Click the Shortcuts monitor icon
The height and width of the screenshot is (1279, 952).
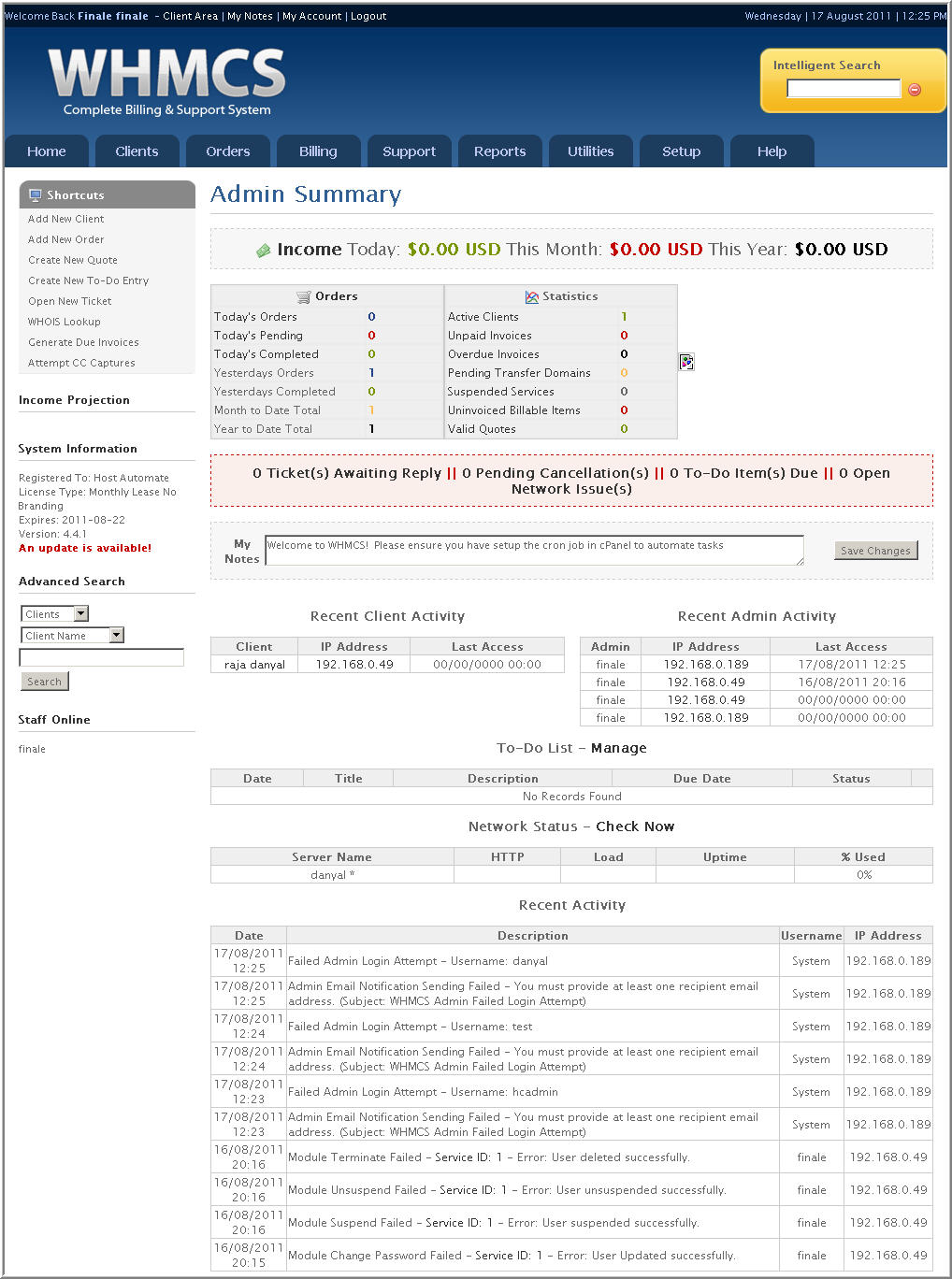[36, 195]
